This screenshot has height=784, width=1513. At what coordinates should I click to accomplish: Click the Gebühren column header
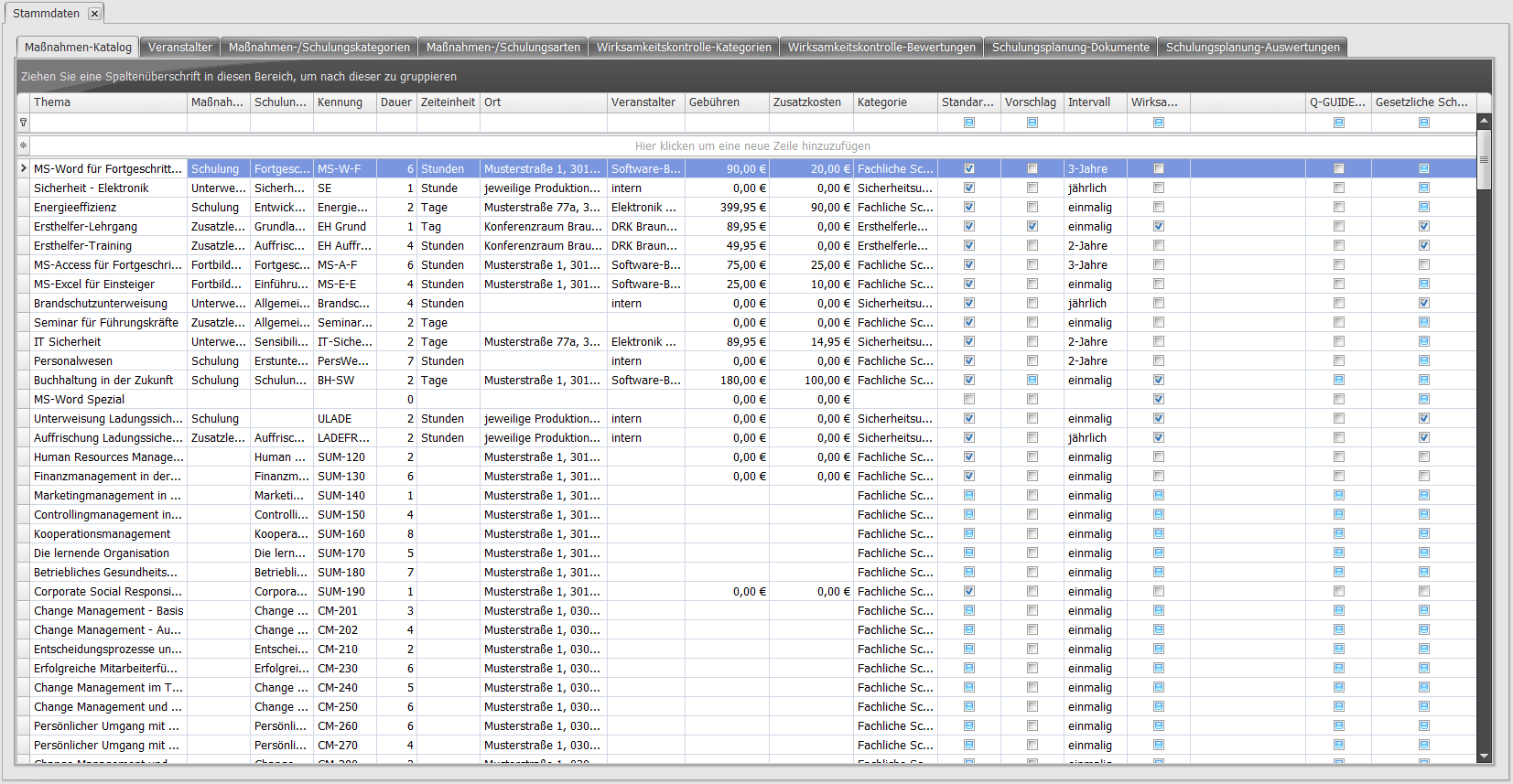click(727, 102)
